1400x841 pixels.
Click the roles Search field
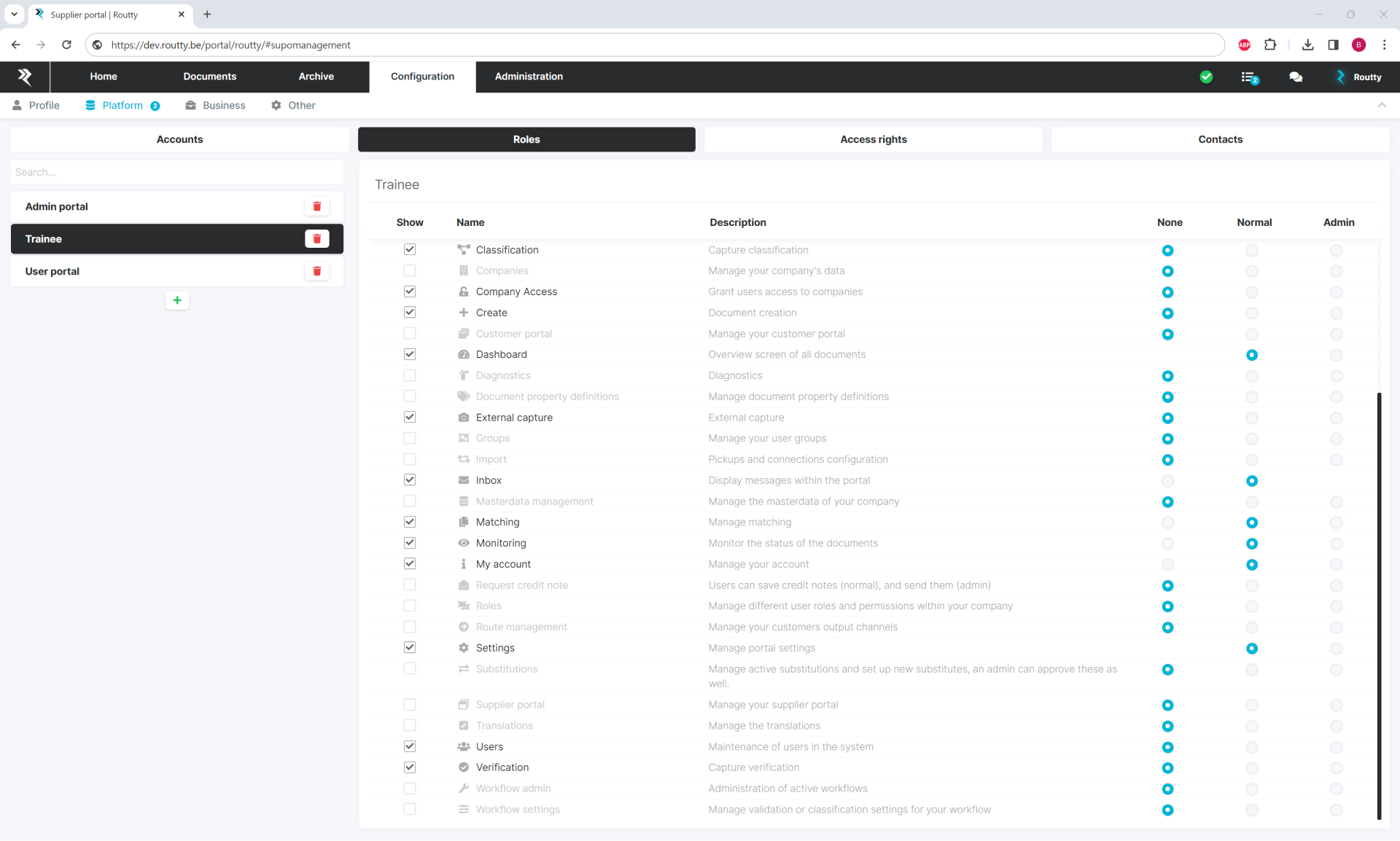[177, 173]
